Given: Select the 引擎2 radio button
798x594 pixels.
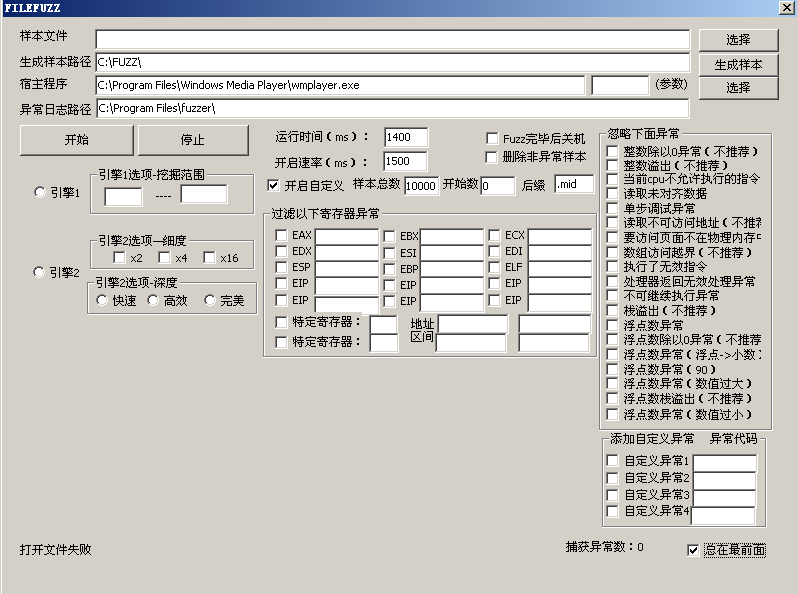Looking at the screenshot, I should pos(40,272).
